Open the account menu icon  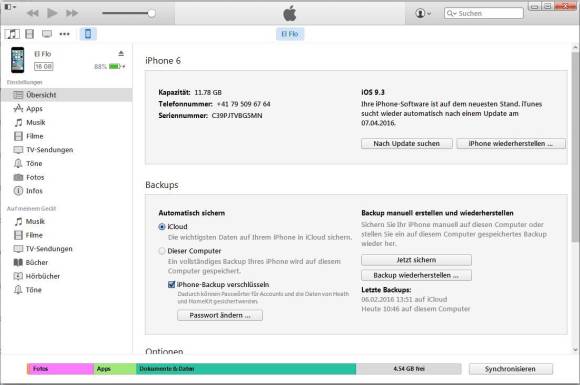point(422,13)
